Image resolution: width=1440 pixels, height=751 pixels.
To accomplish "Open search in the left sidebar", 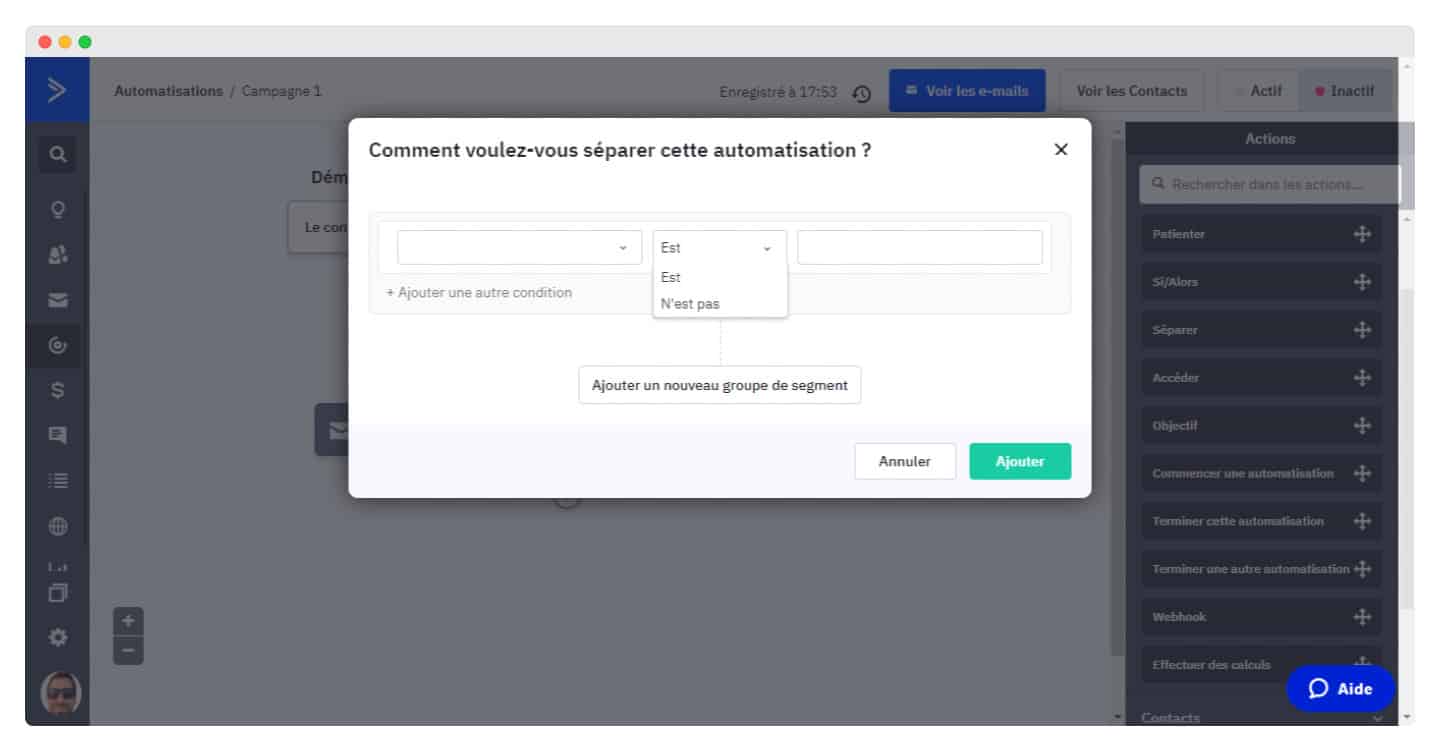I will click(58, 154).
